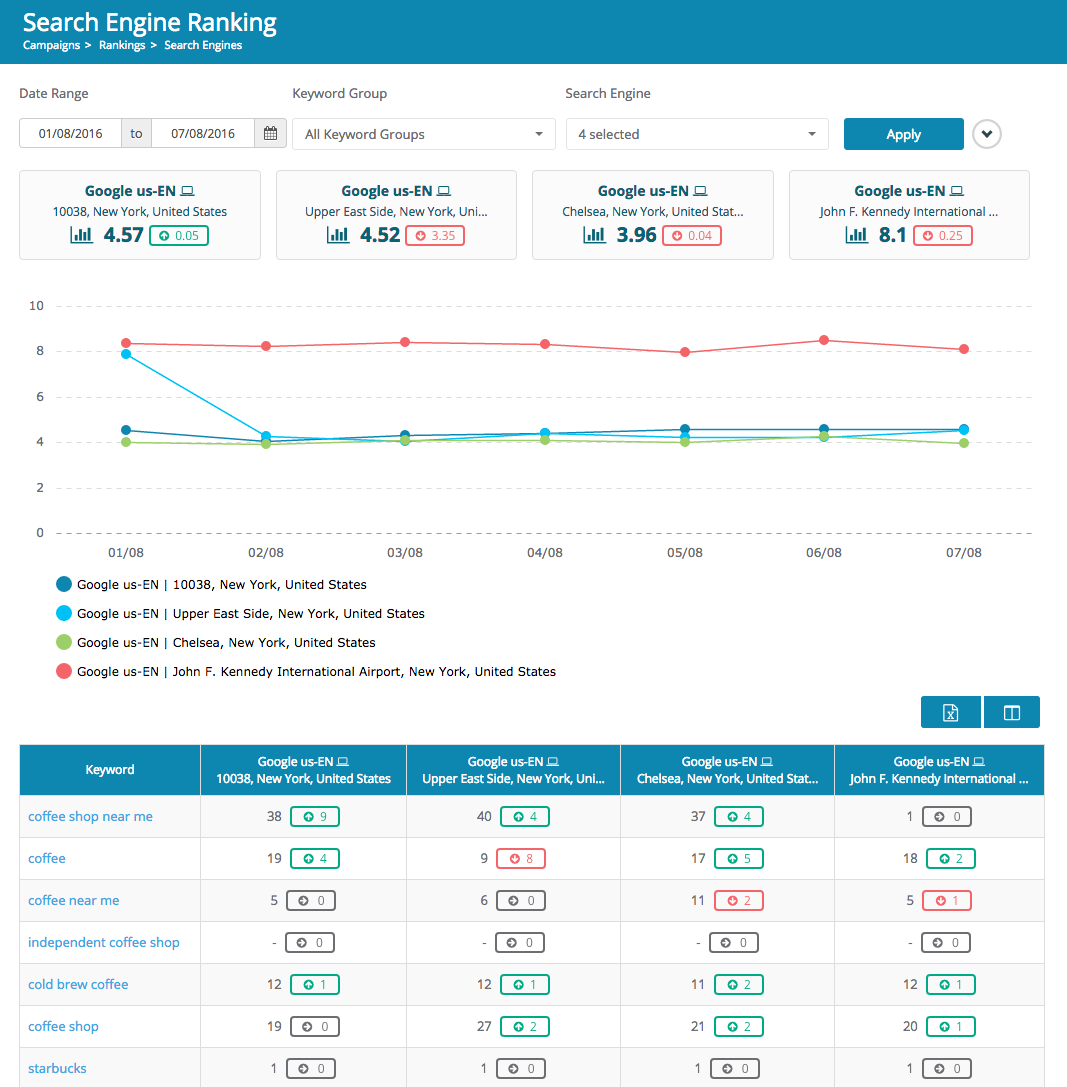The image size is (1067, 1087).
Task: Open the 'coffee shop near me' keyword link
Action: (90, 816)
